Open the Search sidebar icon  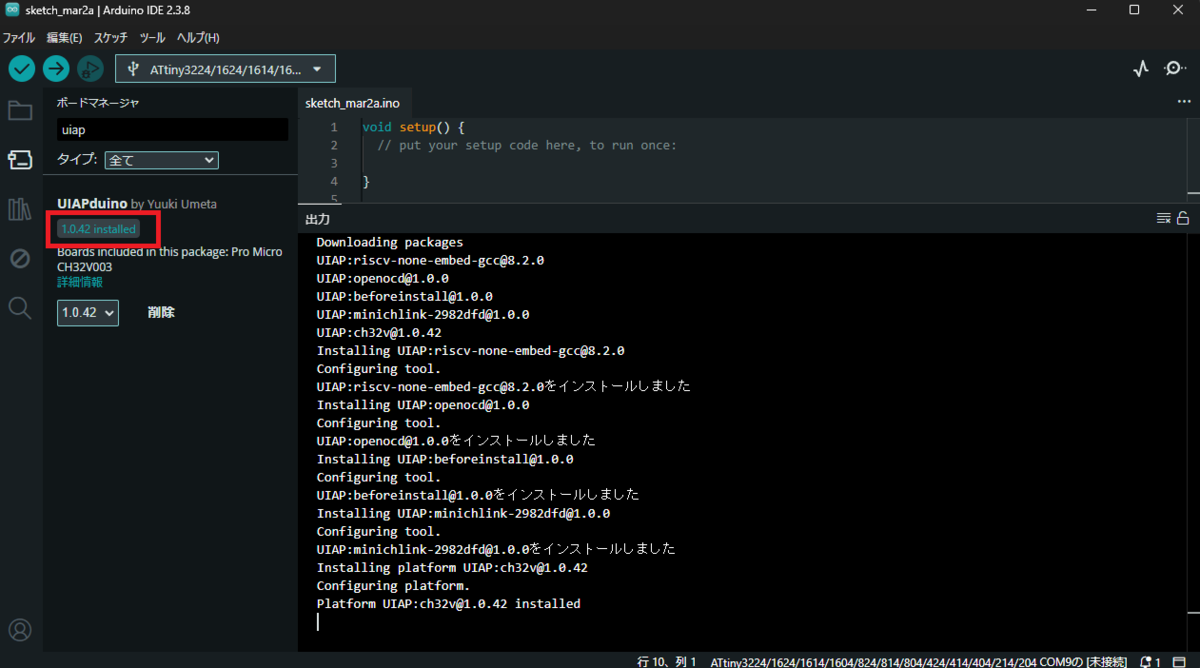click(x=20, y=308)
